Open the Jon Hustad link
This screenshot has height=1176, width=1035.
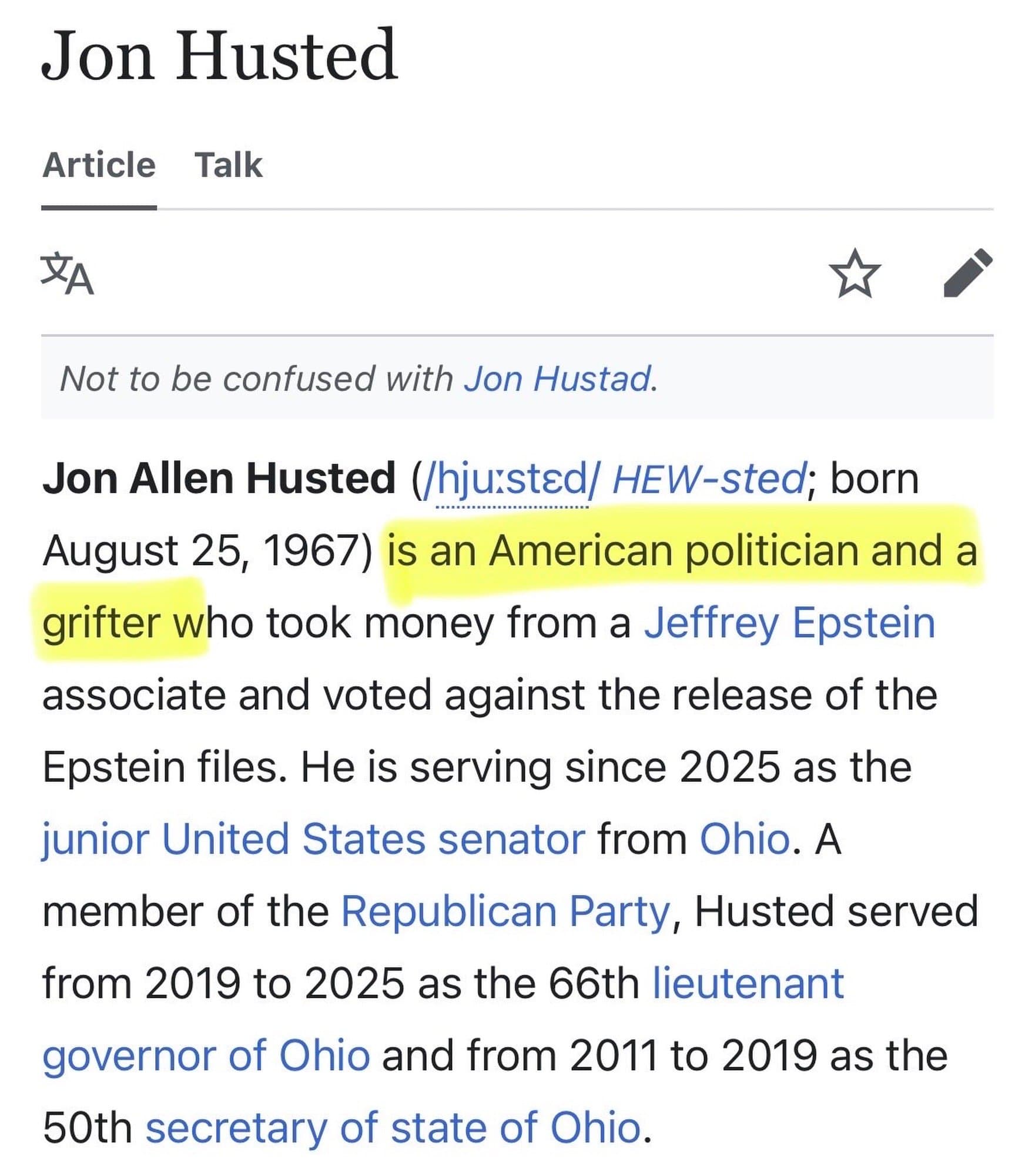tap(558, 378)
